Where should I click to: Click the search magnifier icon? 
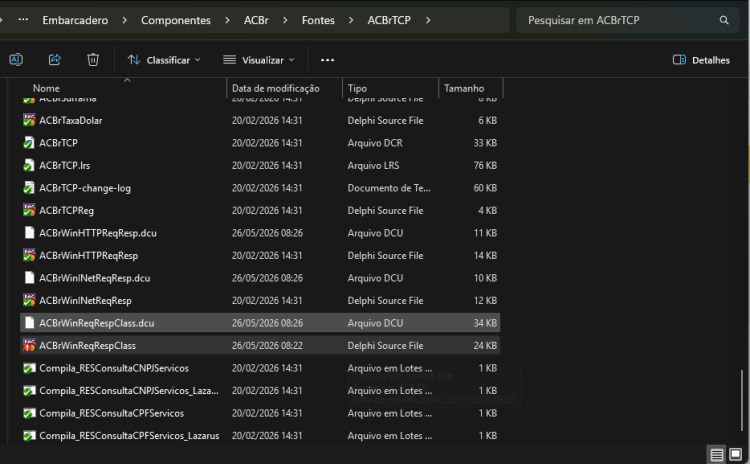point(724,20)
